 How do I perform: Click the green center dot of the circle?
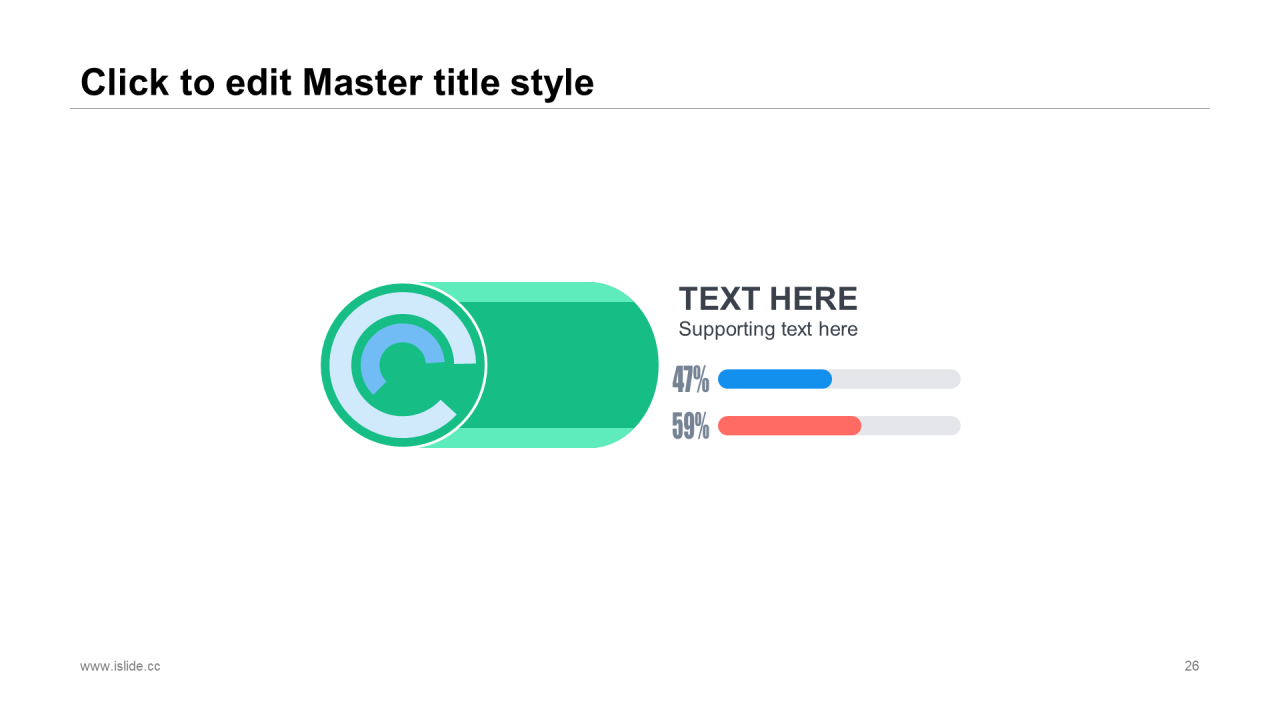[403, 365]
